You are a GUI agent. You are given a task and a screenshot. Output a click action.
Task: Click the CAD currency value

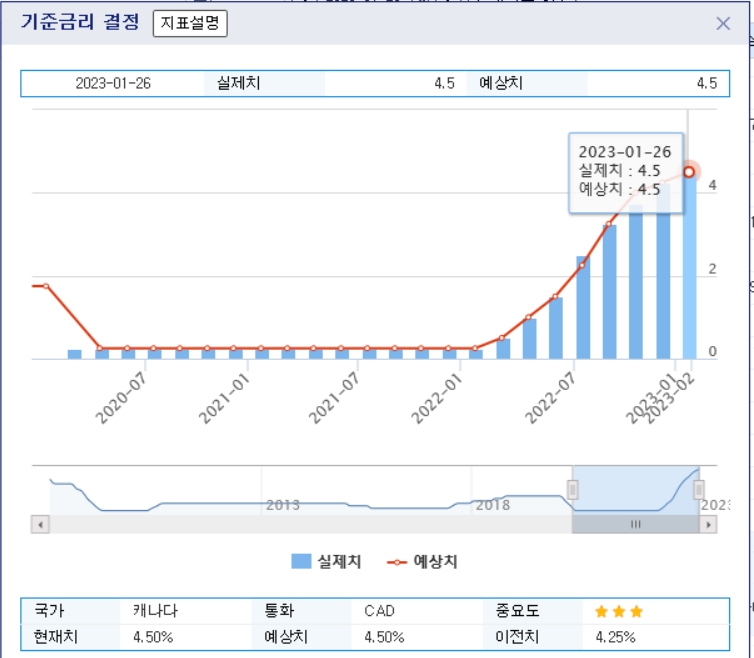click(379, 611)
